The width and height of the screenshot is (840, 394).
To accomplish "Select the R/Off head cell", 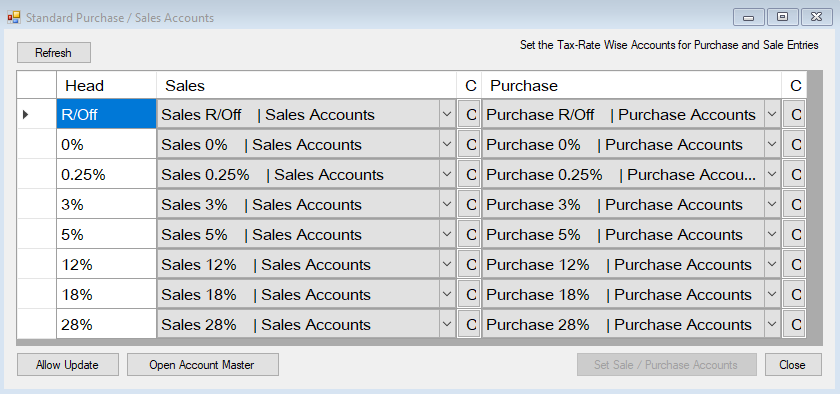I will [x=107, y=115].
